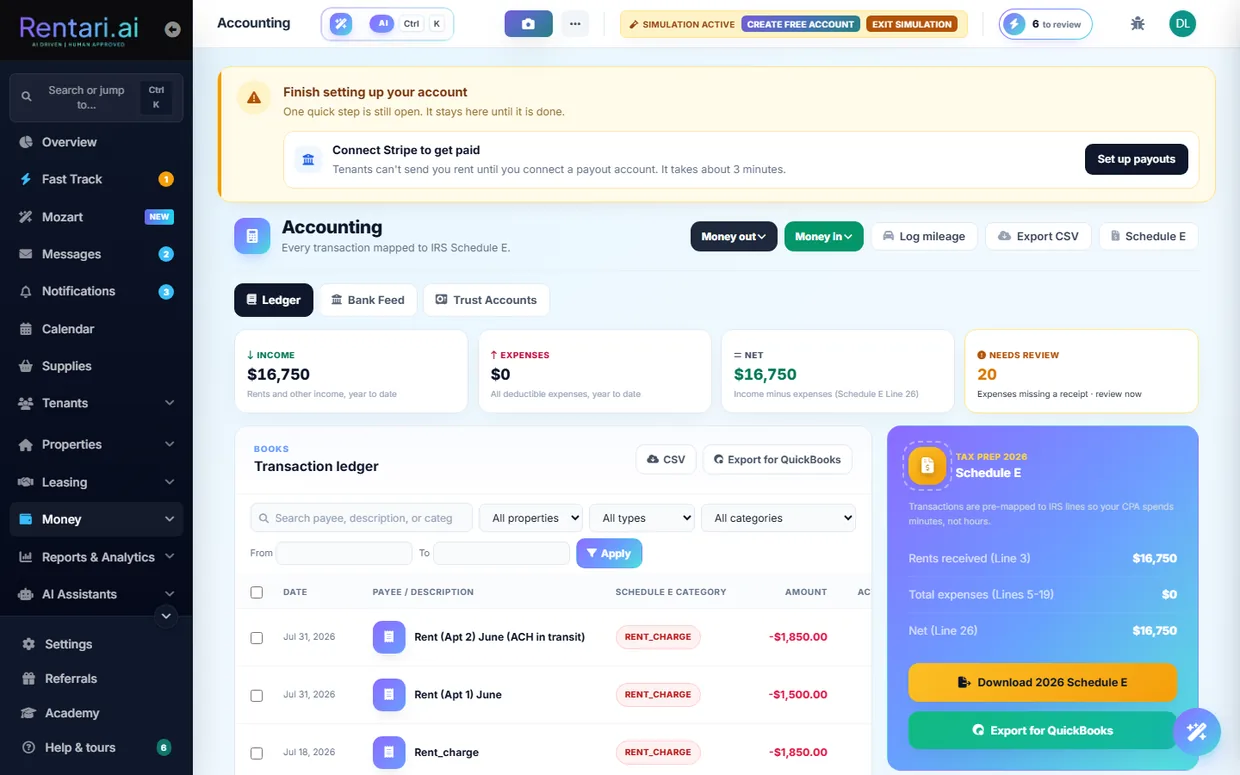Open the Money in dropdown
1240x775 pixels.
click(824, 236)
